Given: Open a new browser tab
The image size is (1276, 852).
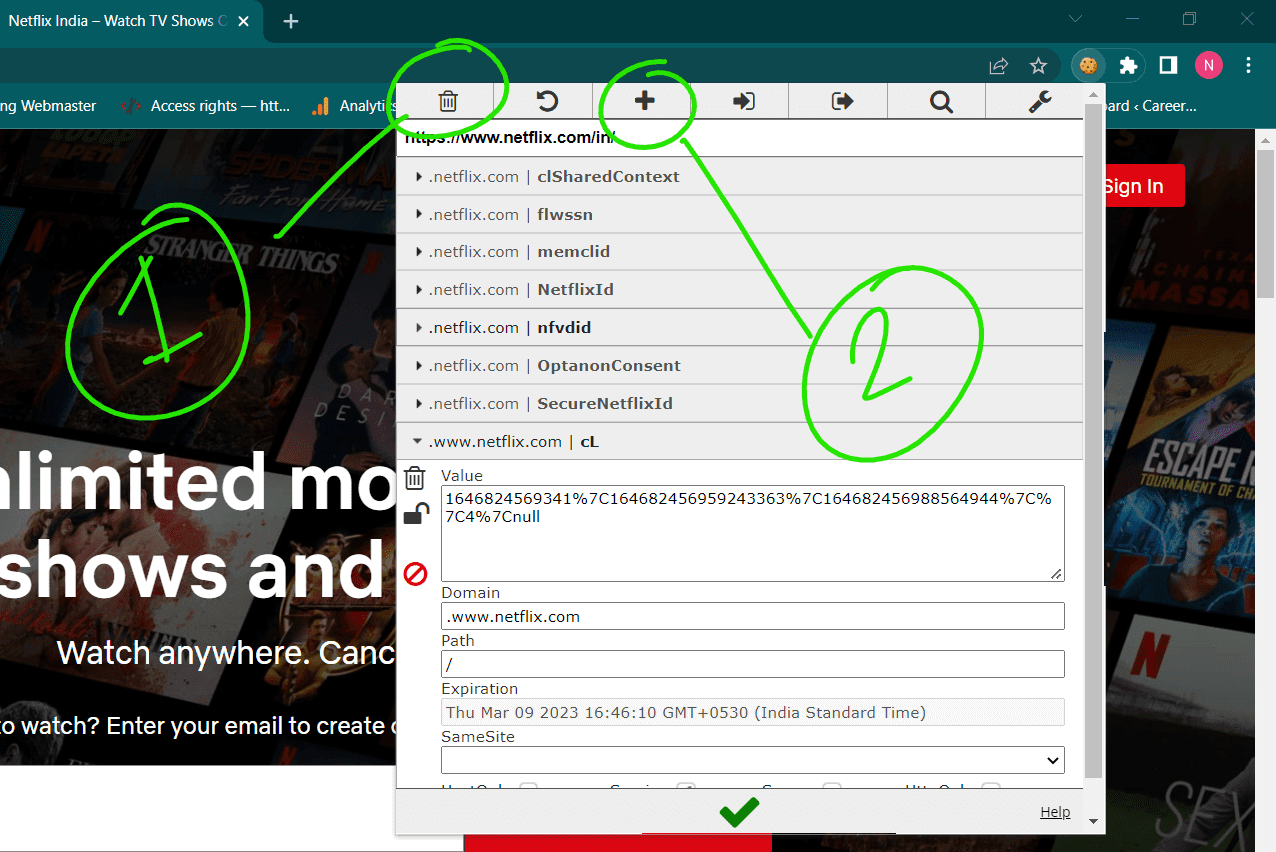Looking at the screenshot, I should [291, 21].
